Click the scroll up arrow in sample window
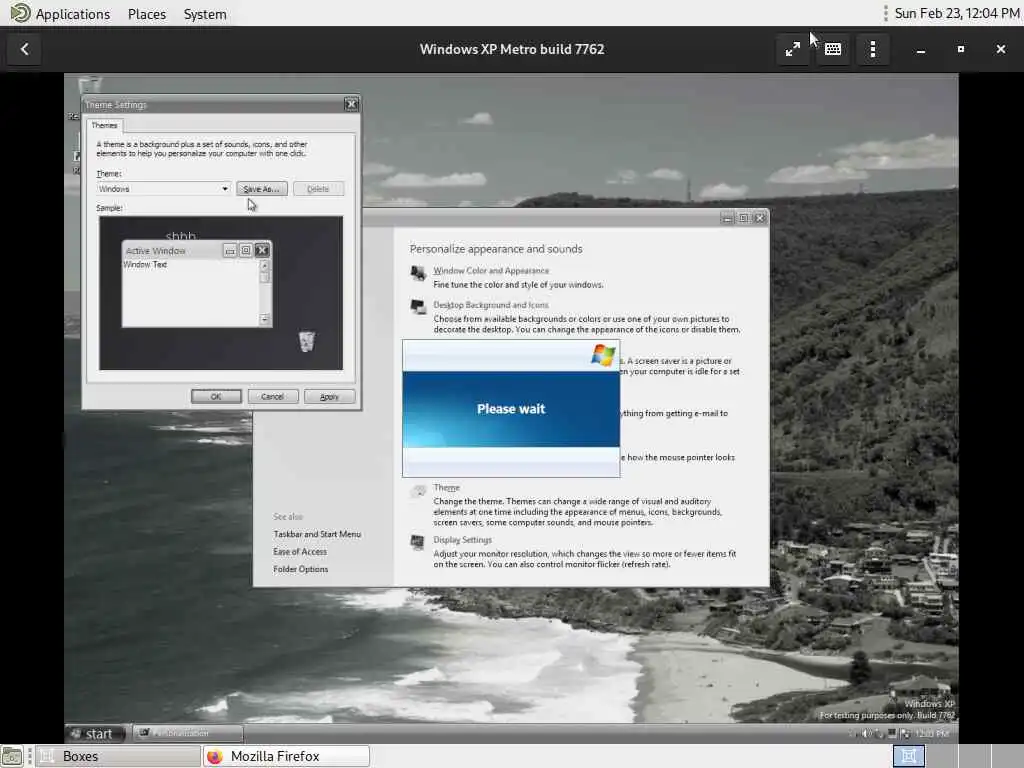The image size is (1024, 768). click(x=264, y=264)
